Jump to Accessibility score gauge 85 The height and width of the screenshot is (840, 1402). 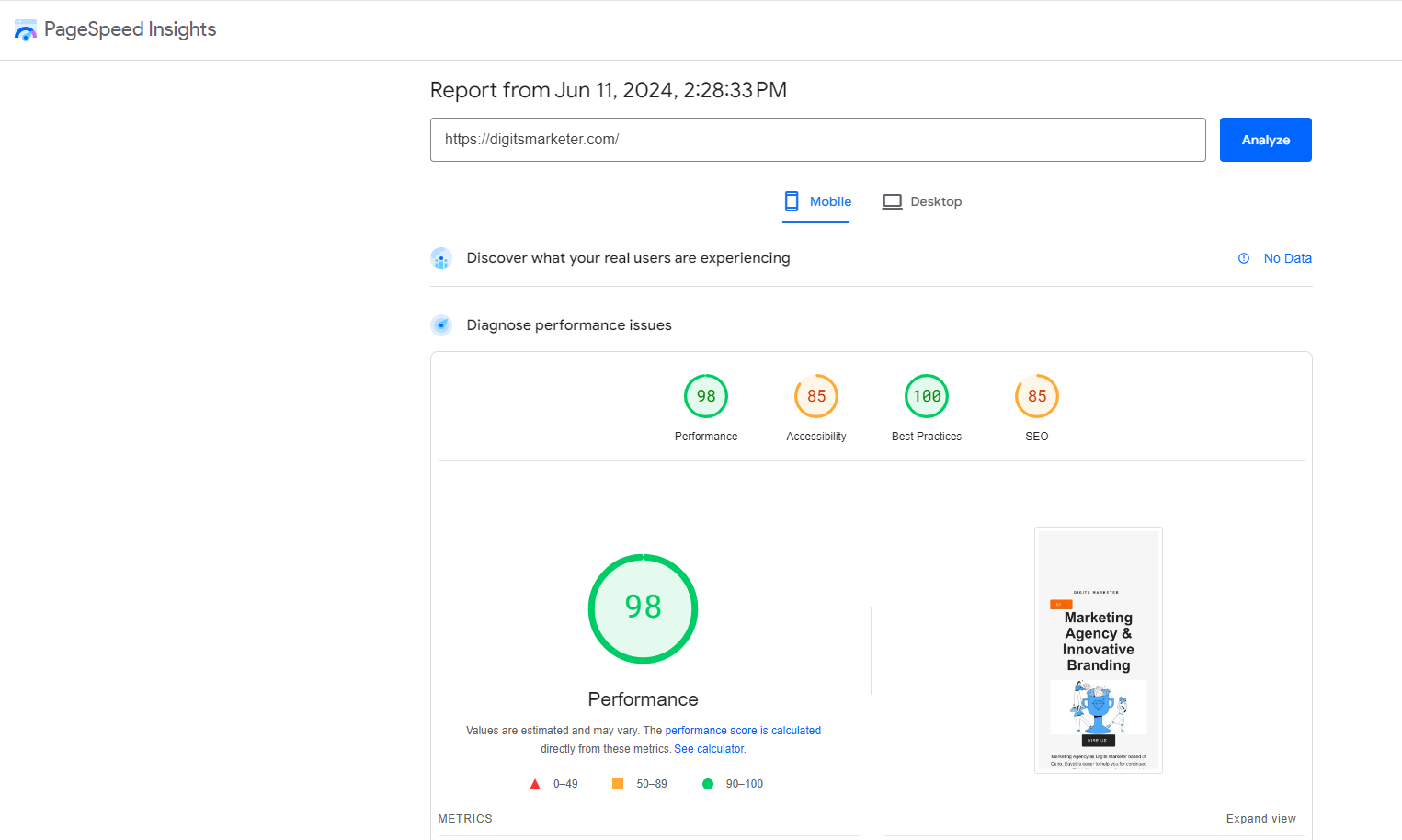(x=816, y=397)
